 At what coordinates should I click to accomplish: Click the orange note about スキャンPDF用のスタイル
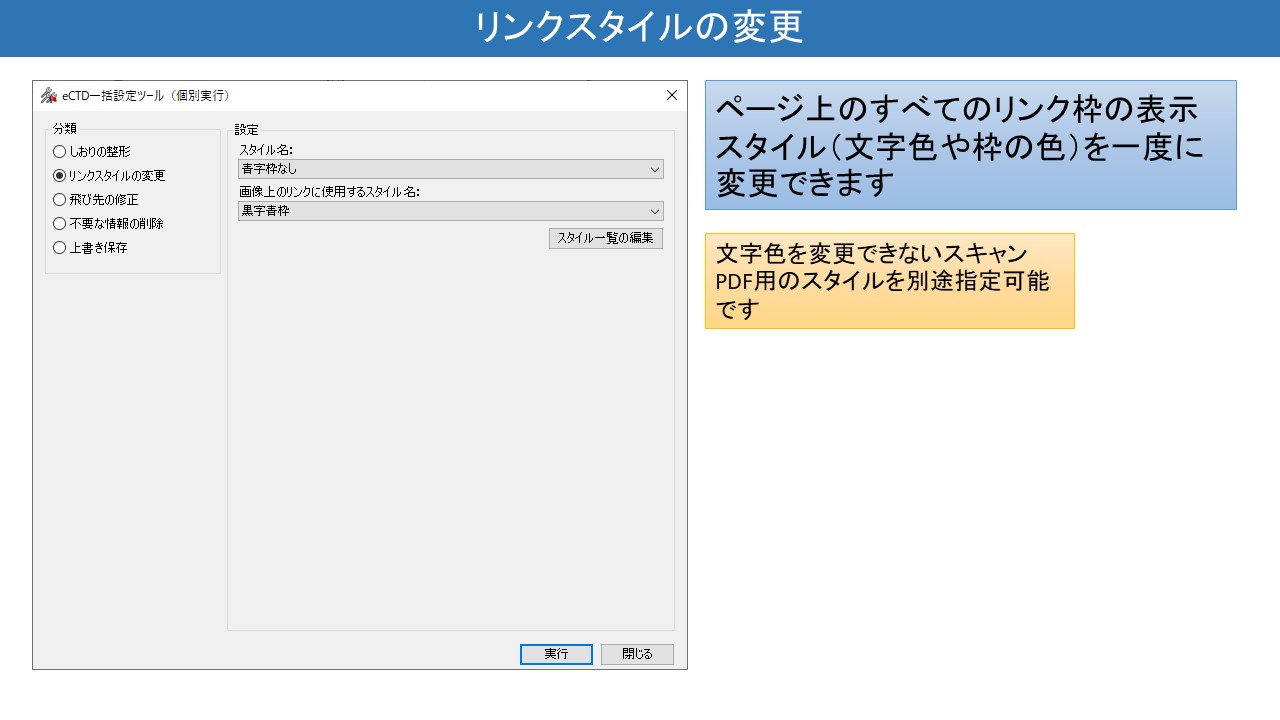coord(890,281)
